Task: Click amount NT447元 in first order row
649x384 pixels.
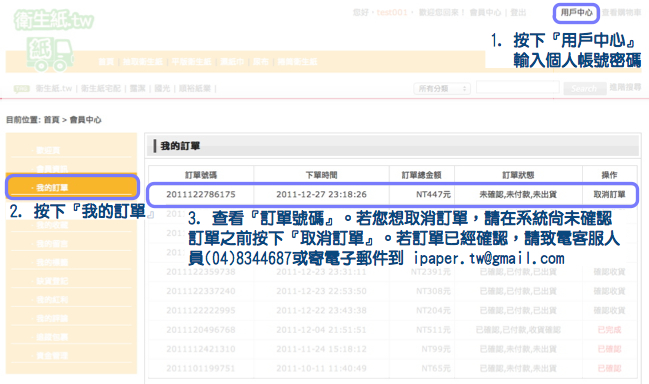Action: (x=433, y=194)
